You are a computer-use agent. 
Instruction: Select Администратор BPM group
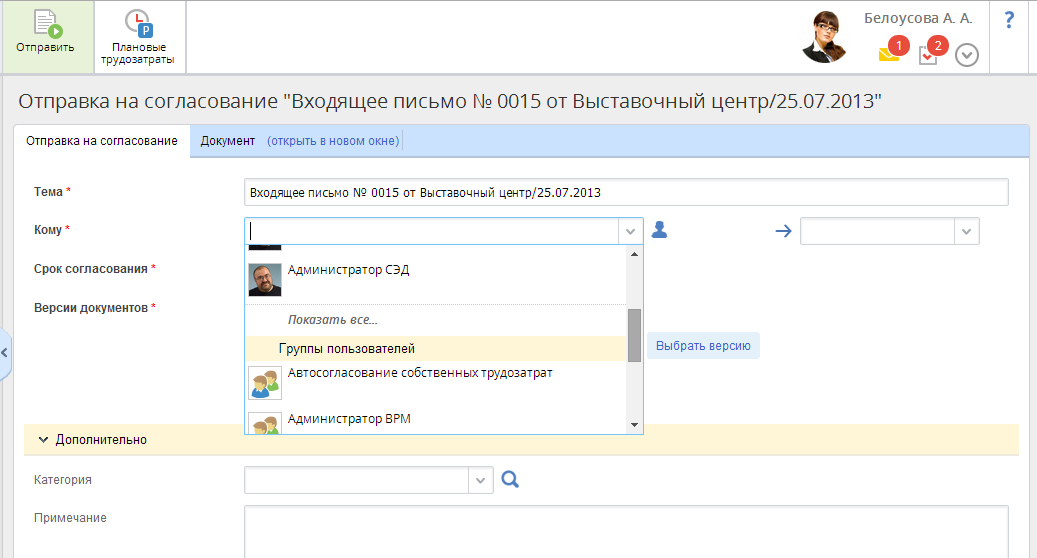pyautogui.click(x=435, y=420)
